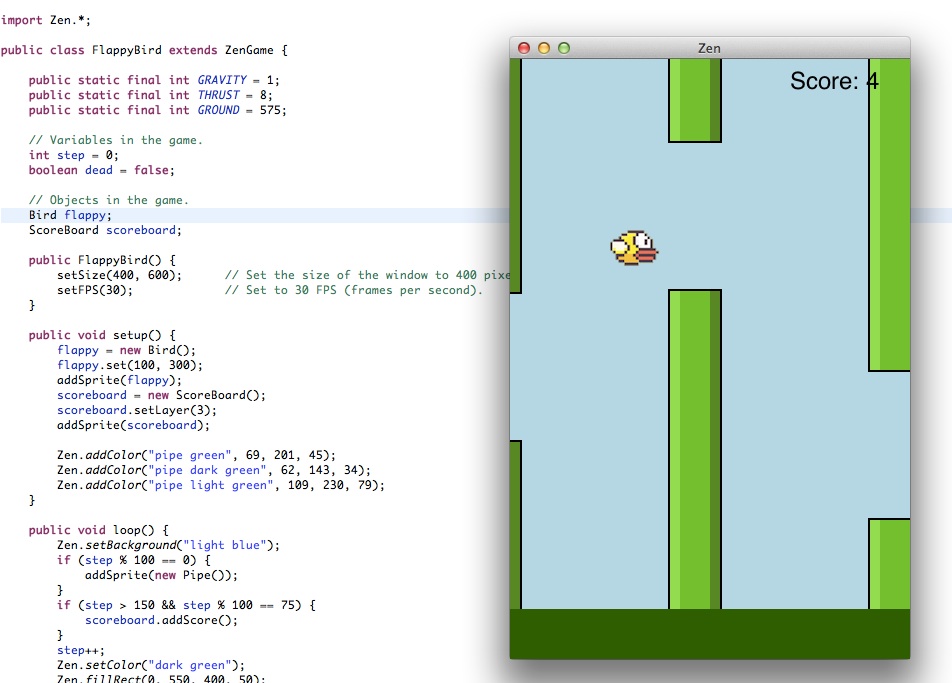Screen dimensions: 952x683
Task: Click the 'public void setup()' line
Action: pyautogui.click(x=102, y=335)
